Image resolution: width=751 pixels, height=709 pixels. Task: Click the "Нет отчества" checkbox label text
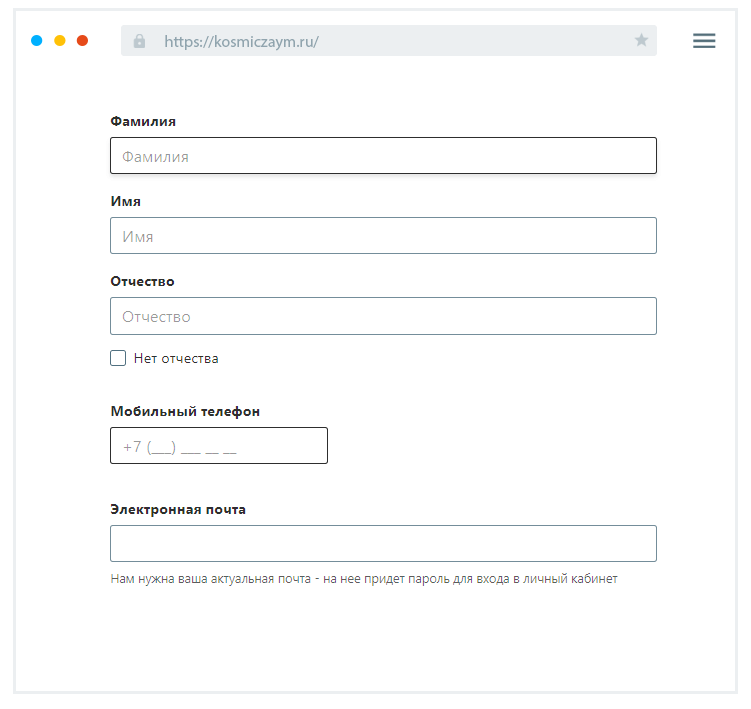(x=176, y=359)
